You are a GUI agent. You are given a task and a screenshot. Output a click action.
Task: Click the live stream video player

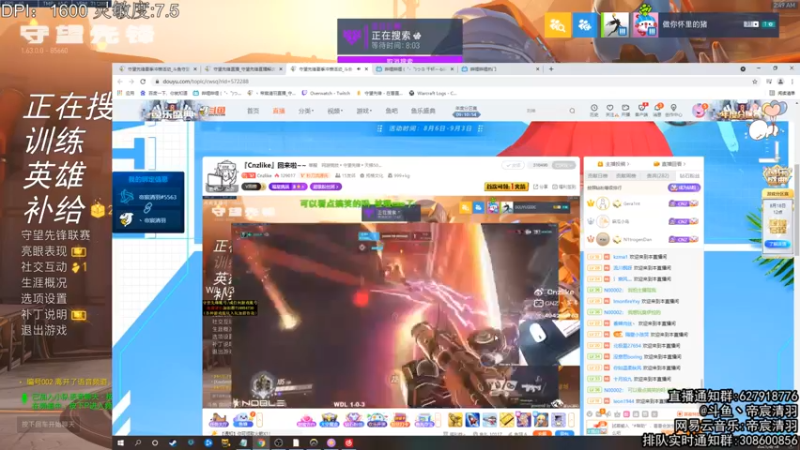(391, 302)
